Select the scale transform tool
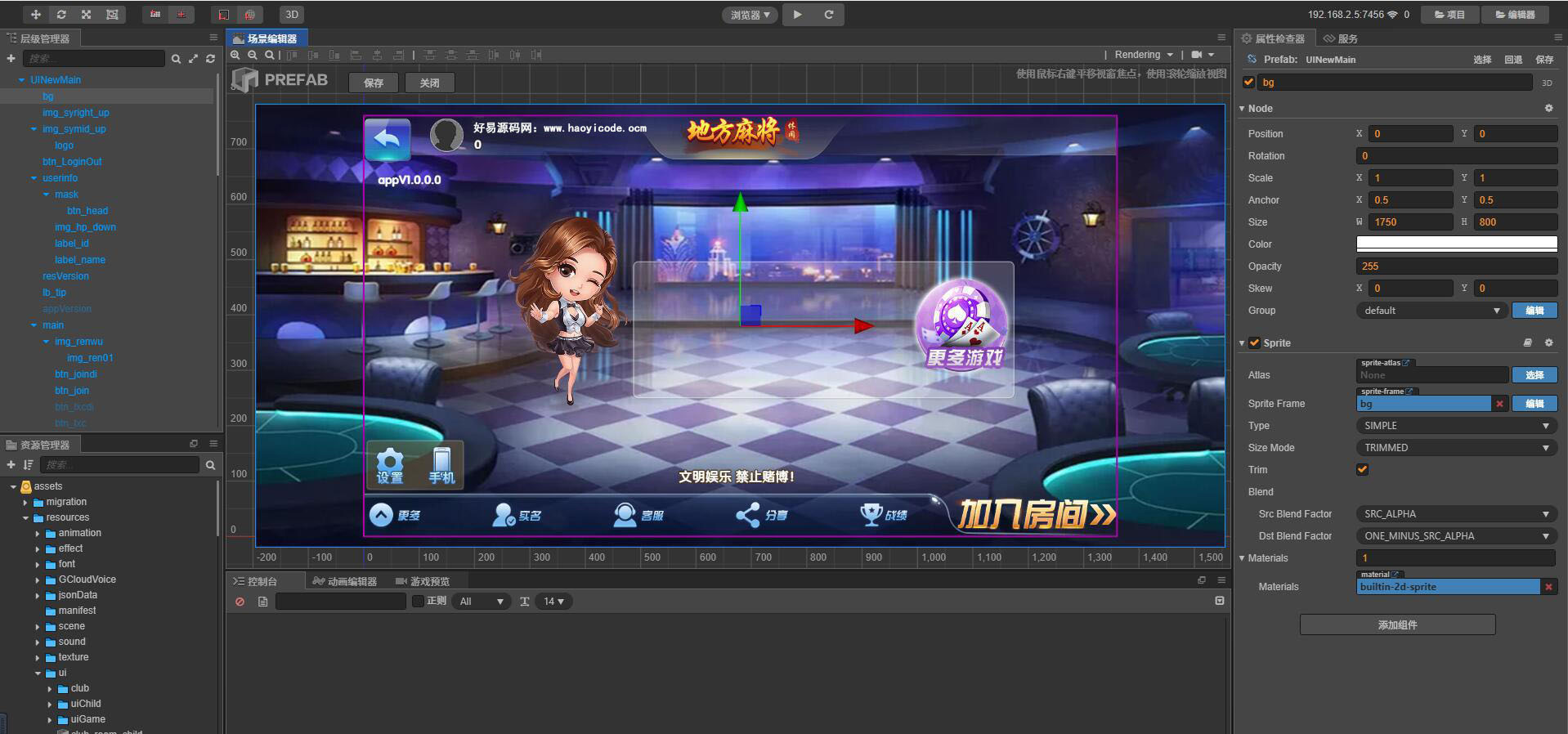1568x734 pixels. point(87,15)
